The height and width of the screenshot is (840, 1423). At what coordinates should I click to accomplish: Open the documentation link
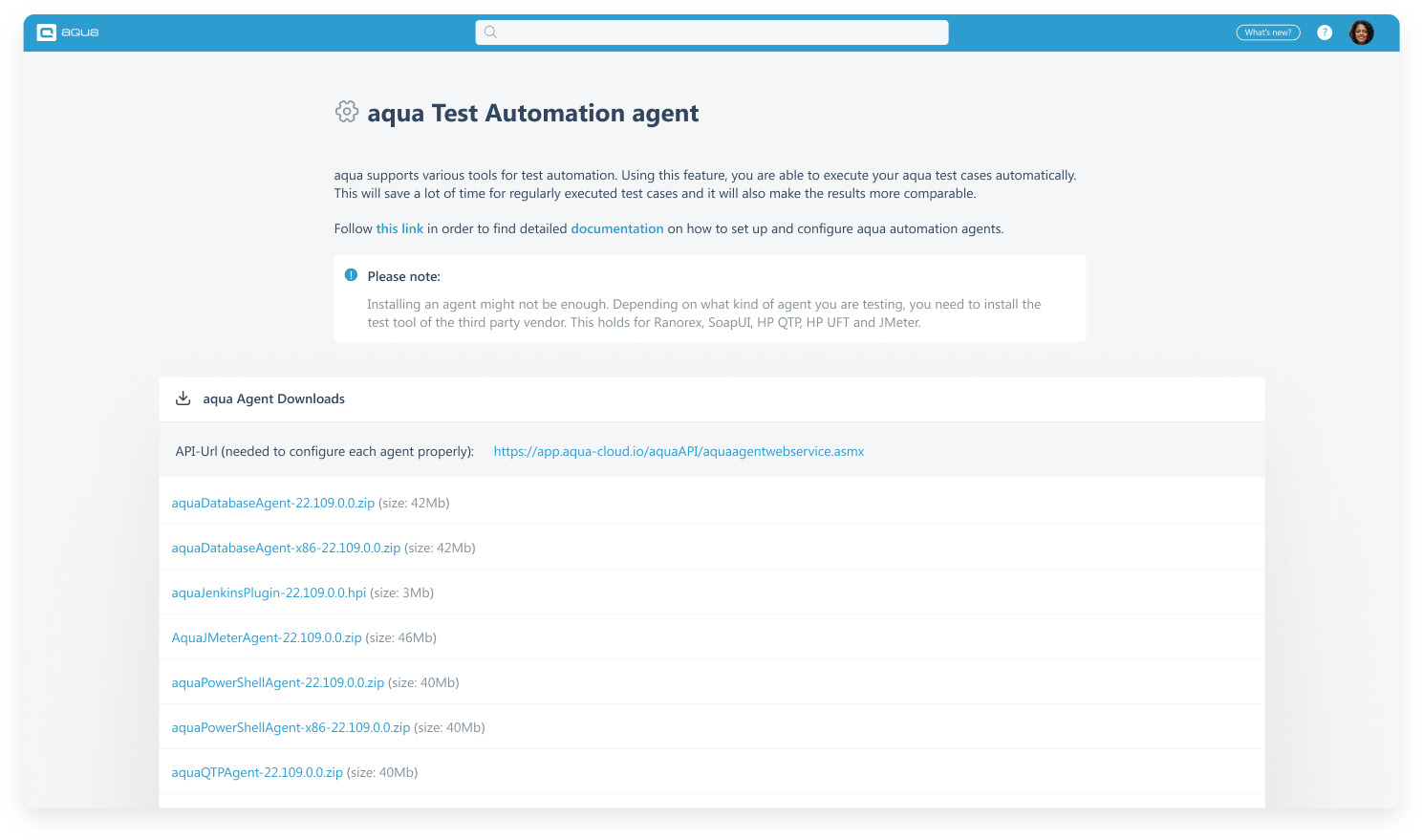coord(617,228)
